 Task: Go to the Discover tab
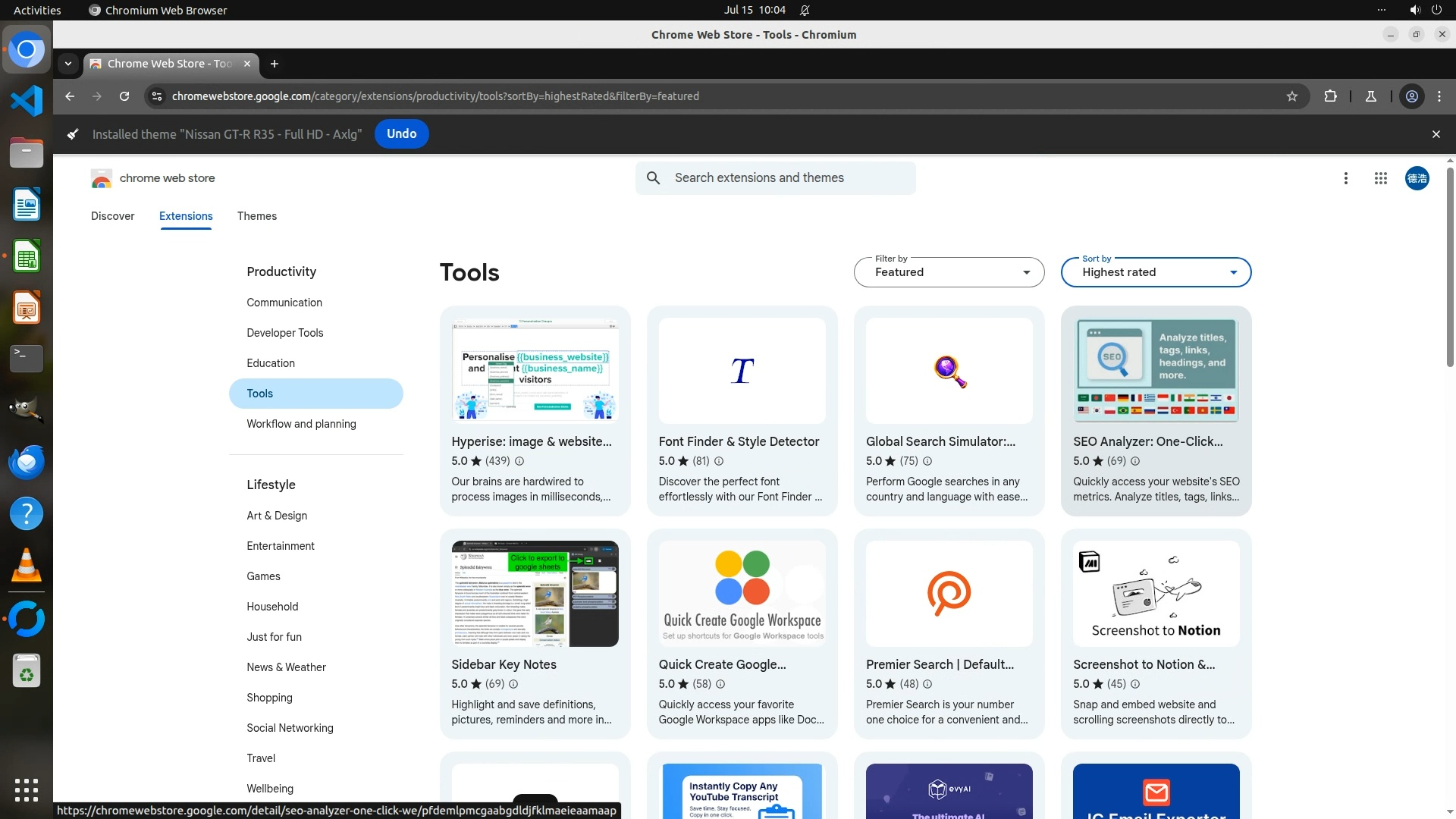tap(112, 216)
